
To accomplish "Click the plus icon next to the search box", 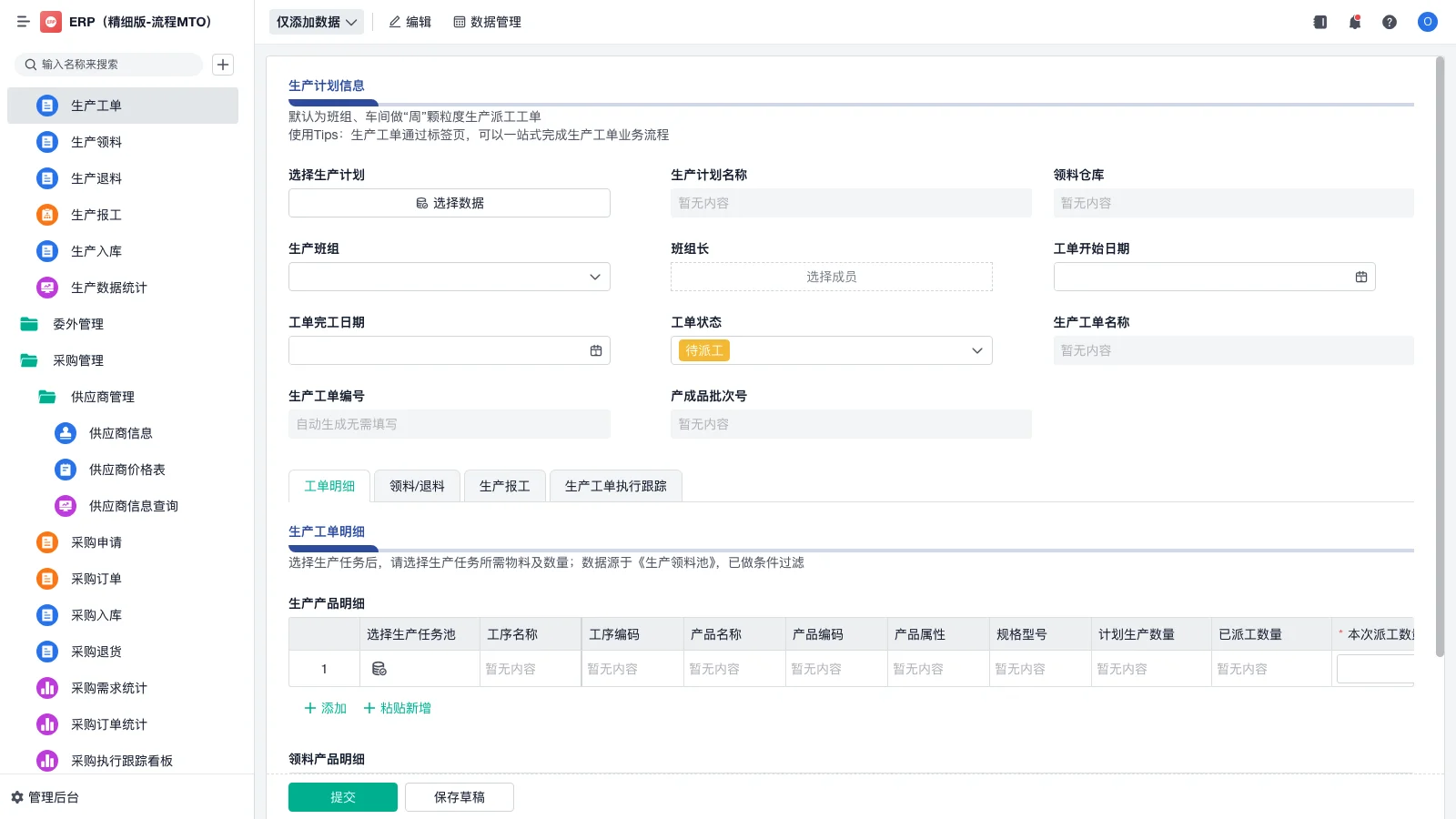I will [x=223, y=65].
